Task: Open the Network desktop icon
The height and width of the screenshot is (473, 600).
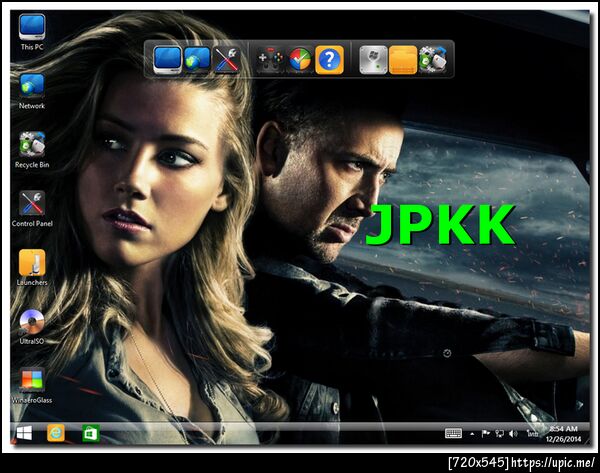Action: coord(32,91)
